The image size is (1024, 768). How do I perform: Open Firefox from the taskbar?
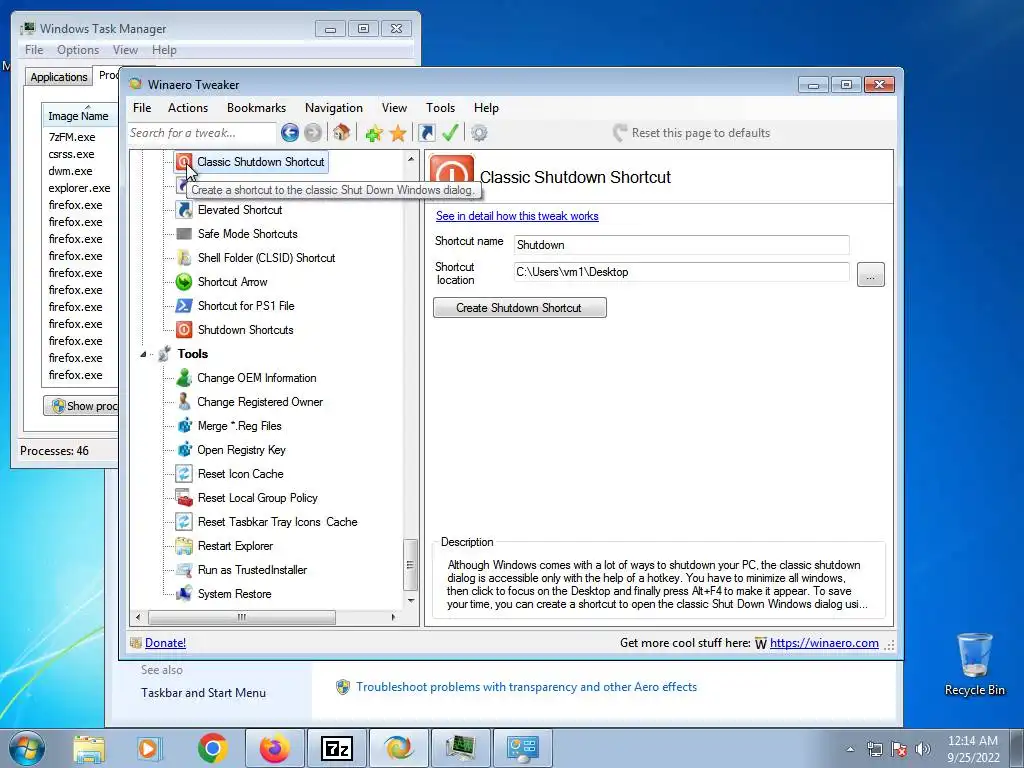pos(274,748)
